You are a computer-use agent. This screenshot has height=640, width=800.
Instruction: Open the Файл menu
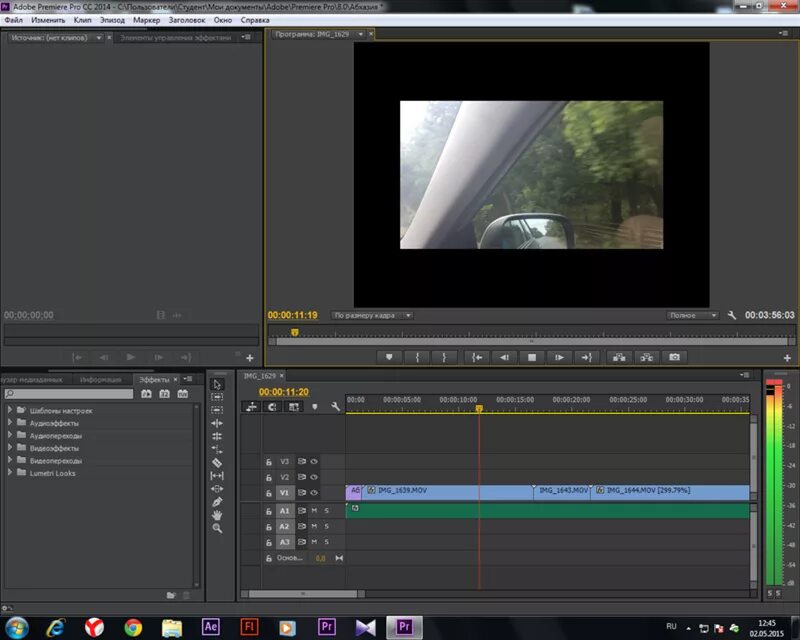[12, 19]
